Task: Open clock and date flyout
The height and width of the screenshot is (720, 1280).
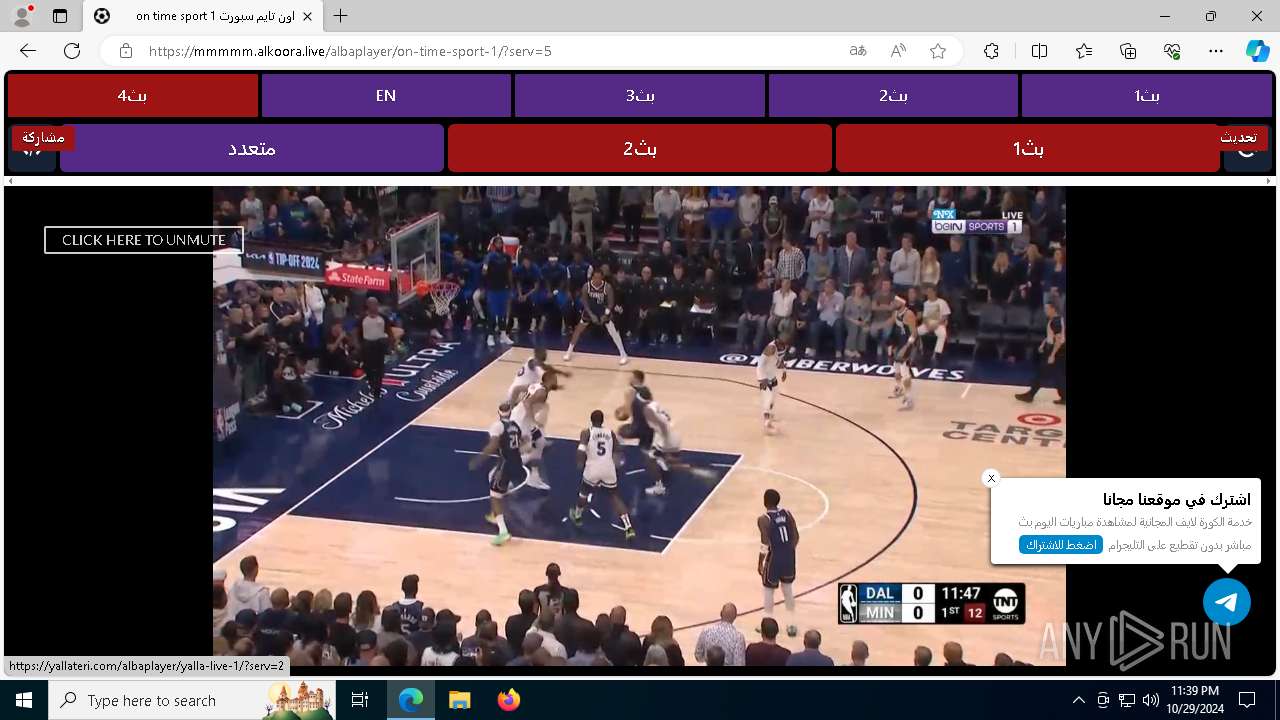Action: (x=1194, y=700)
